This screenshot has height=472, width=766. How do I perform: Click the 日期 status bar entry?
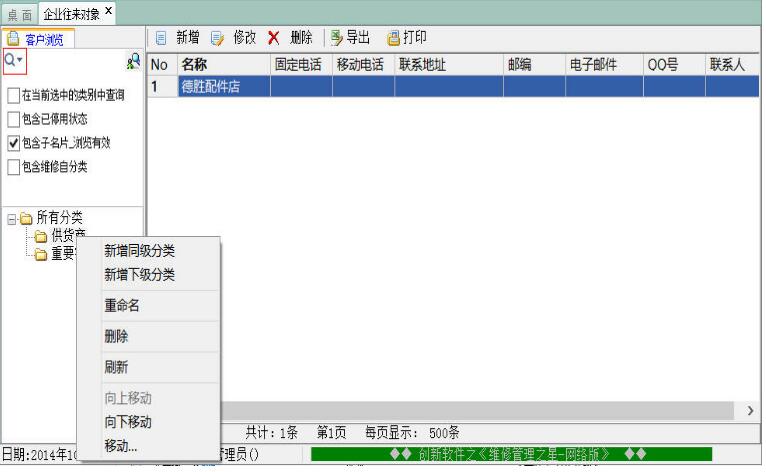40,454
